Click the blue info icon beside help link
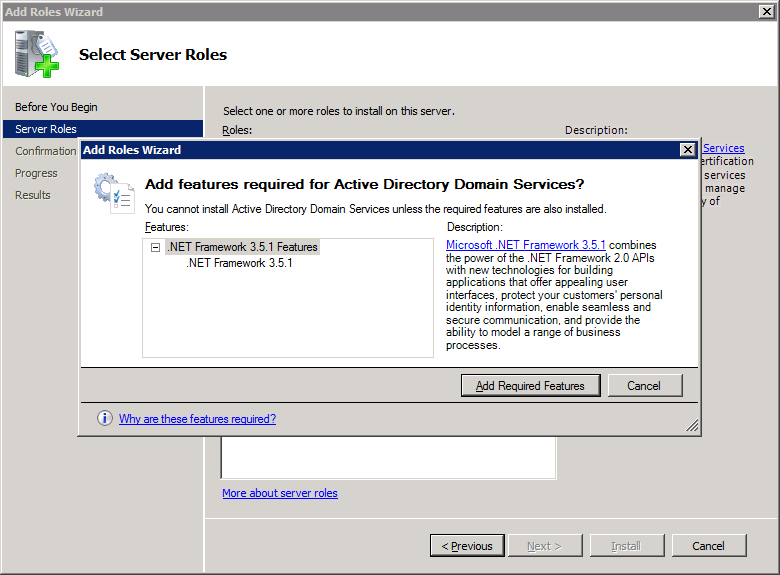This screenshot has width=780, height=575. click(x=104, y=418)
